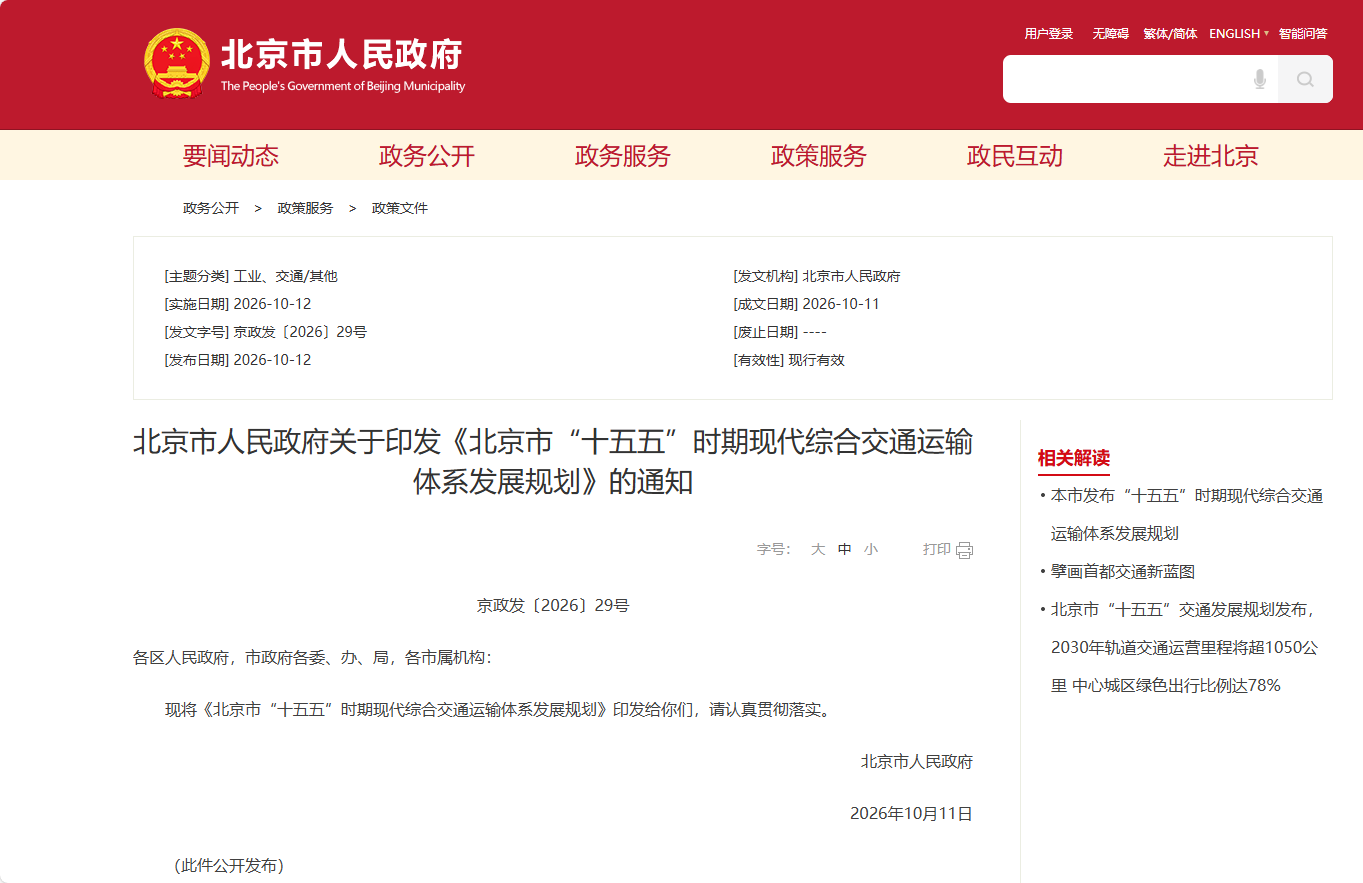Open the 要闻动态 navigation tab
The width and height of the screenshot is (1363, 883).
click(x=231, y=156)
